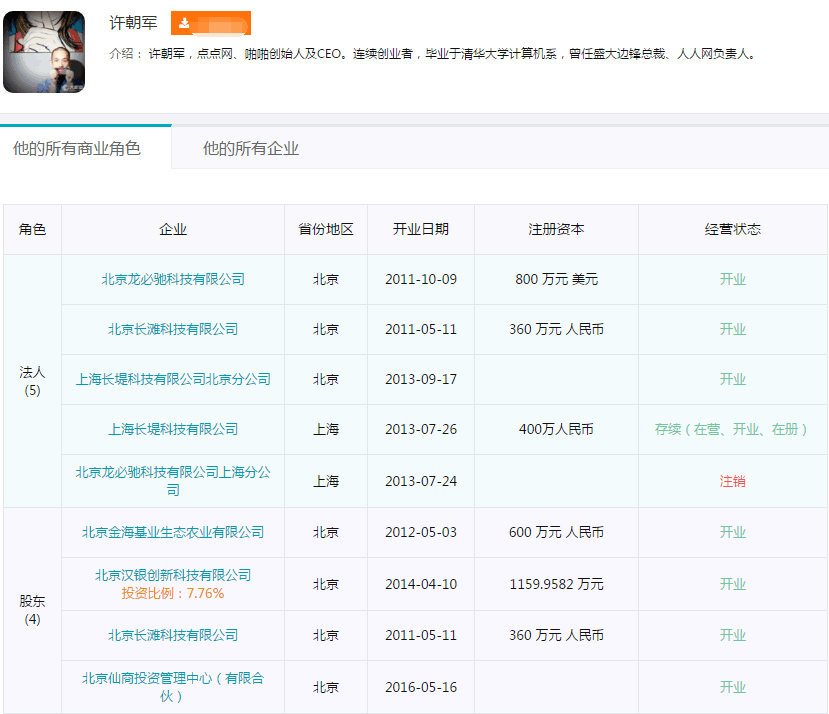This screenshot has height=714, width=829.
Task: Click the 注册资本 column header
Action: pos(556,230)
